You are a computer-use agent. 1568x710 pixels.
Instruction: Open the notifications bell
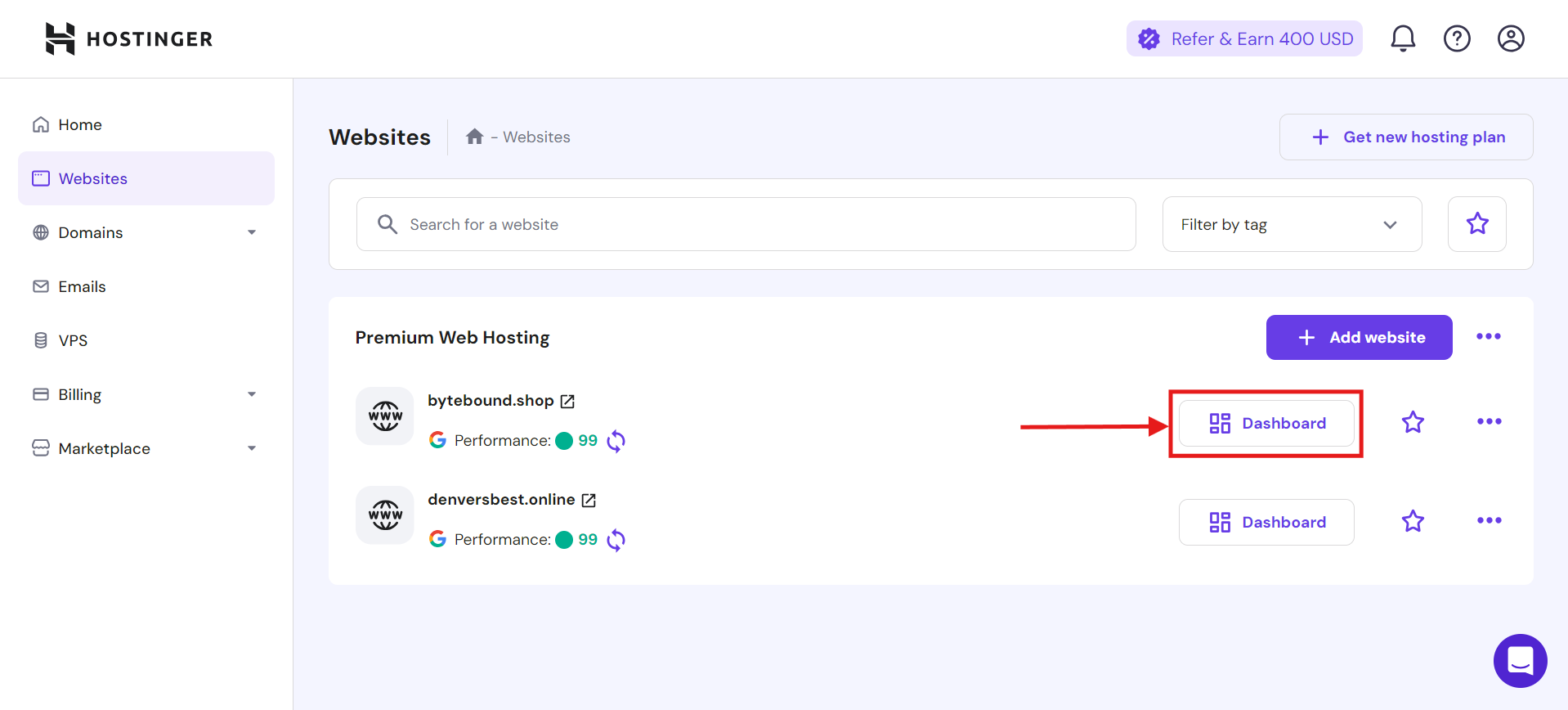pyautogui.click(x=1403, y=38)
